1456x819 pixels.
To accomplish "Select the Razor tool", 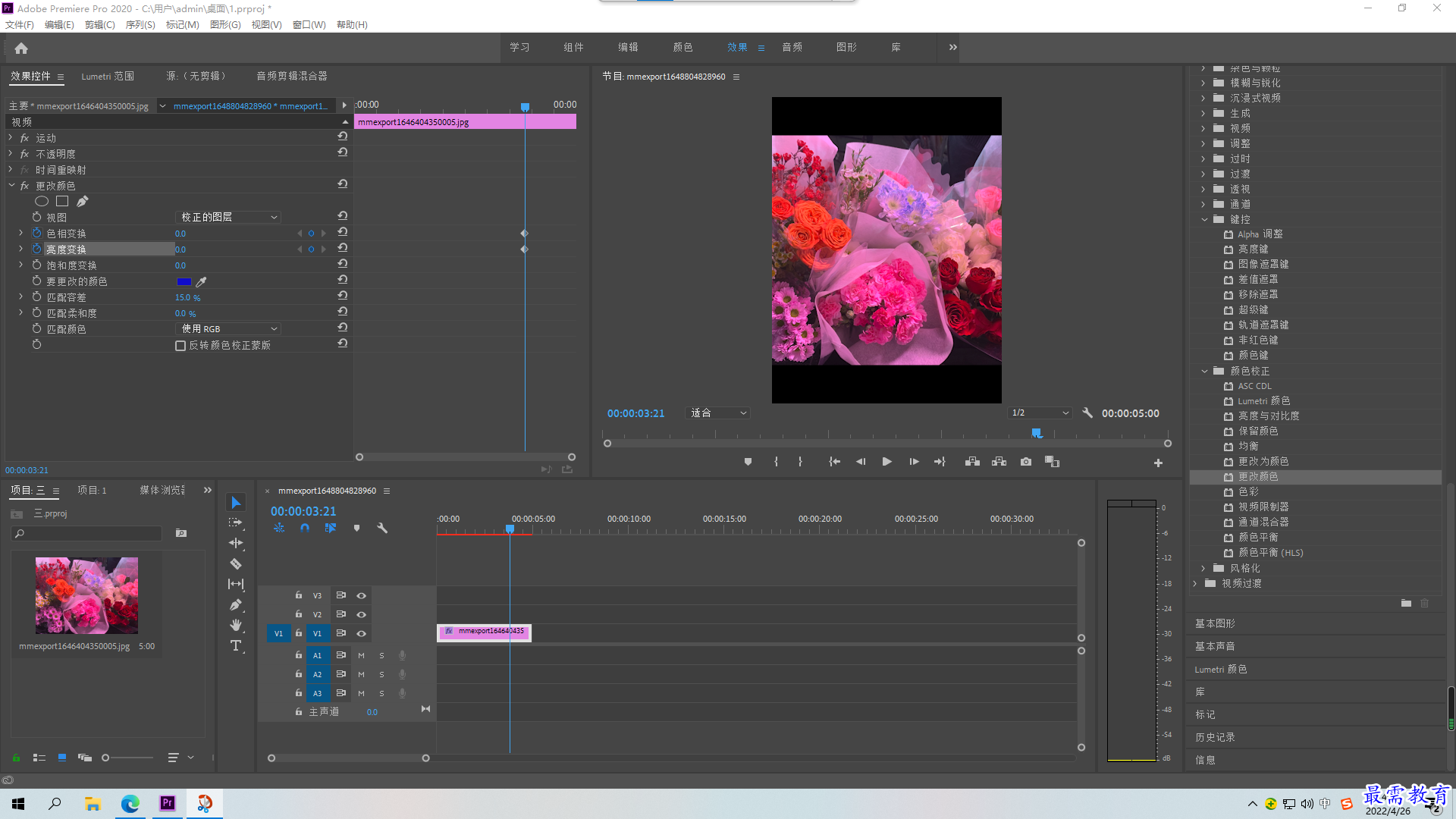I will coord(236,564).
